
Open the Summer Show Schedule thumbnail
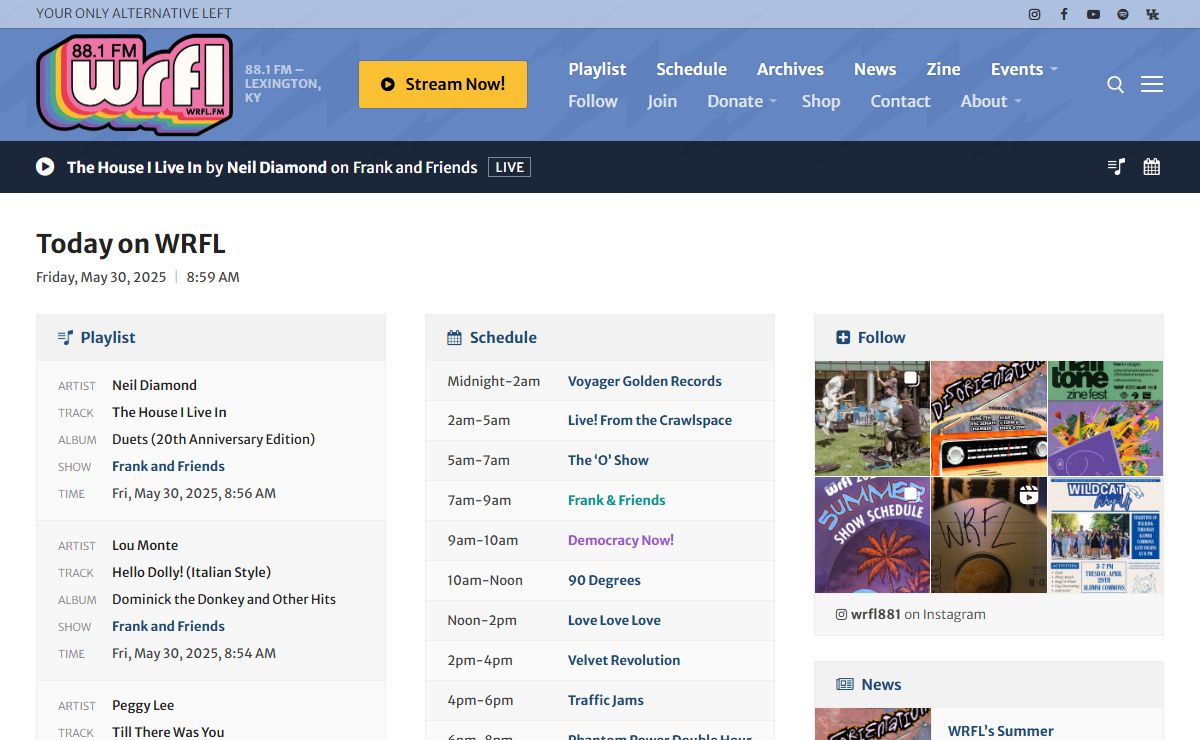click(x=872, y=535)
